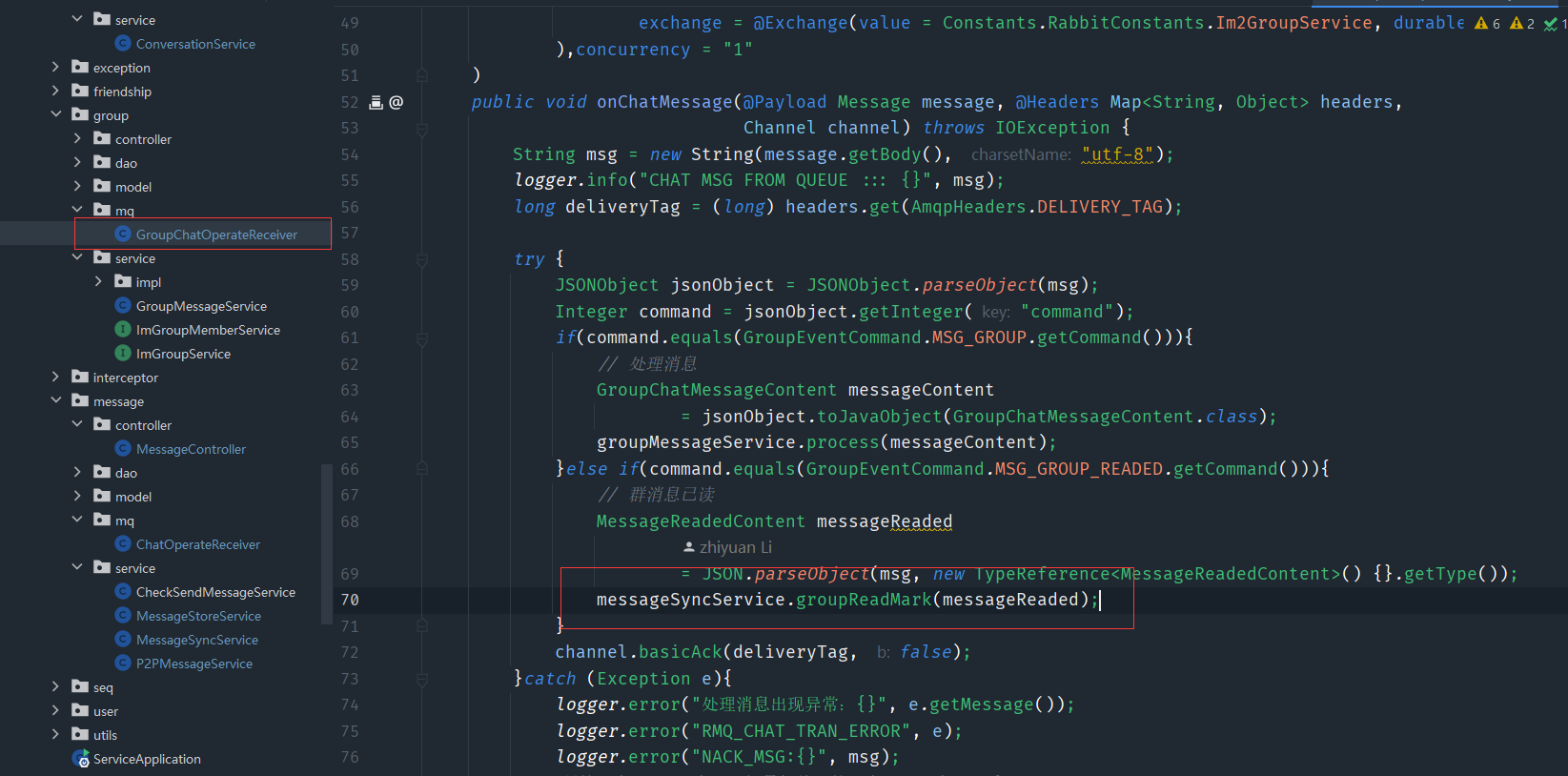The image size is (1568, 776).
Task: Fold the catch block at line 73
Action: (421, 679)
